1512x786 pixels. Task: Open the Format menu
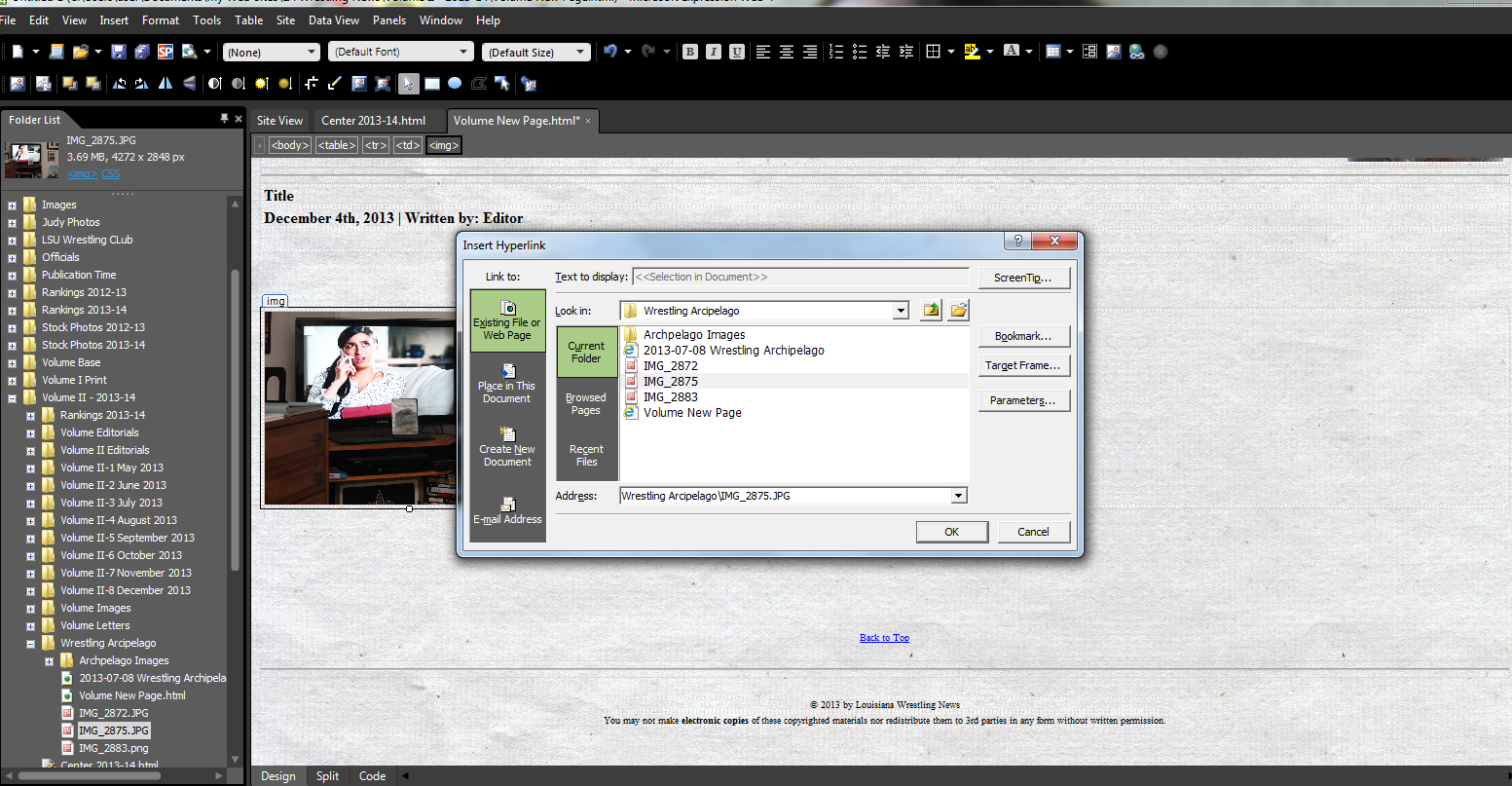click(161, 19)
